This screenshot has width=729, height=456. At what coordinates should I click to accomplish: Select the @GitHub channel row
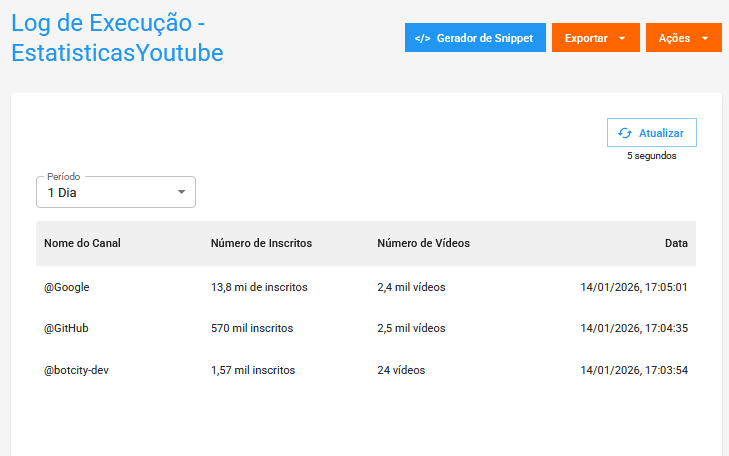[x=67, y=328]
